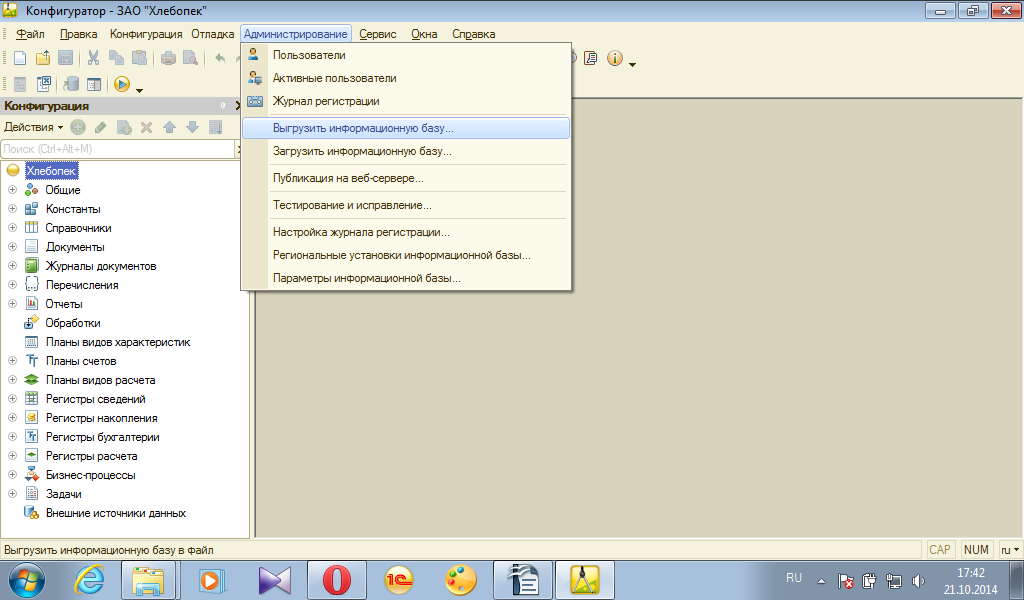Open the dropdown arrow next to debug play
The width and height of the screenshot is (1024, 600).
tap(139, 89)
